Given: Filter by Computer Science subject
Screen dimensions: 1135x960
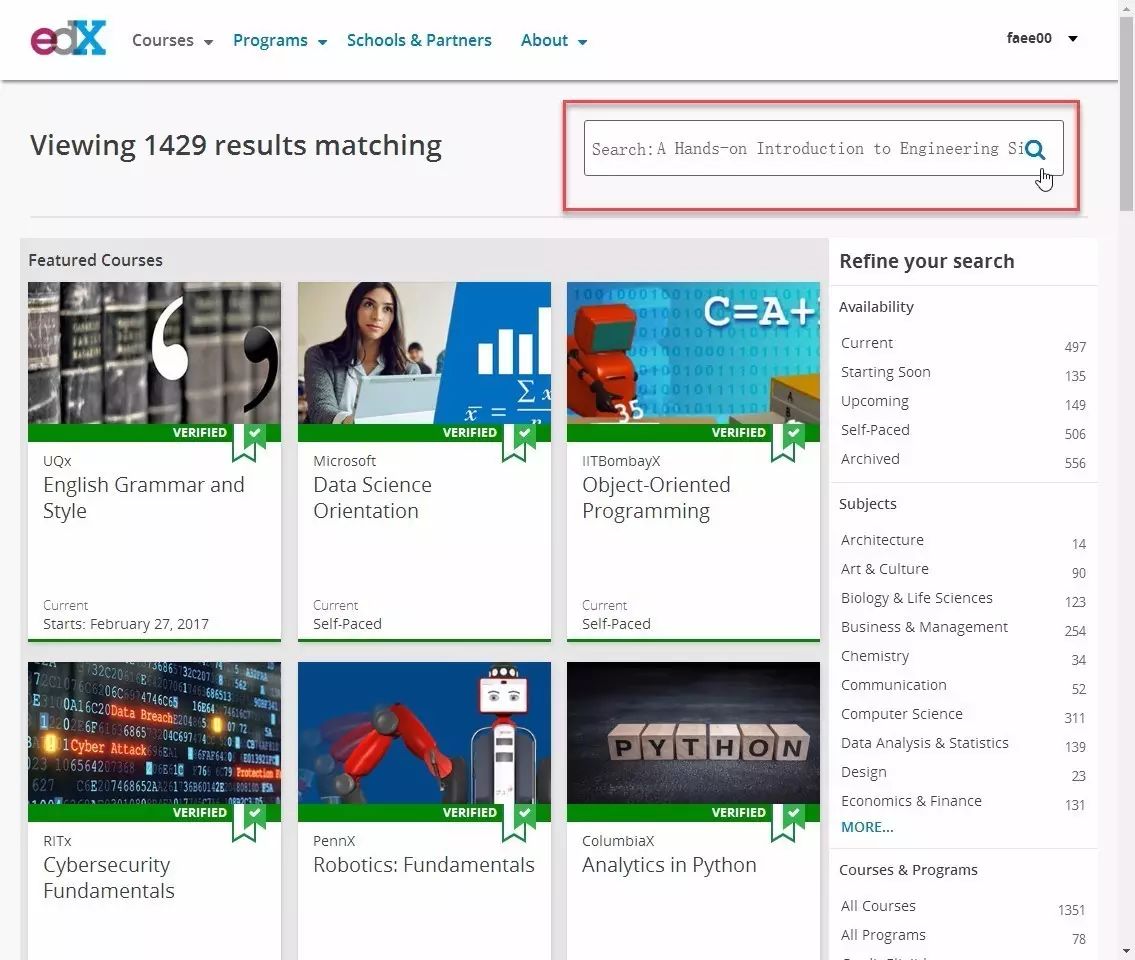Looking at the screenshot, I should [901, 714].
